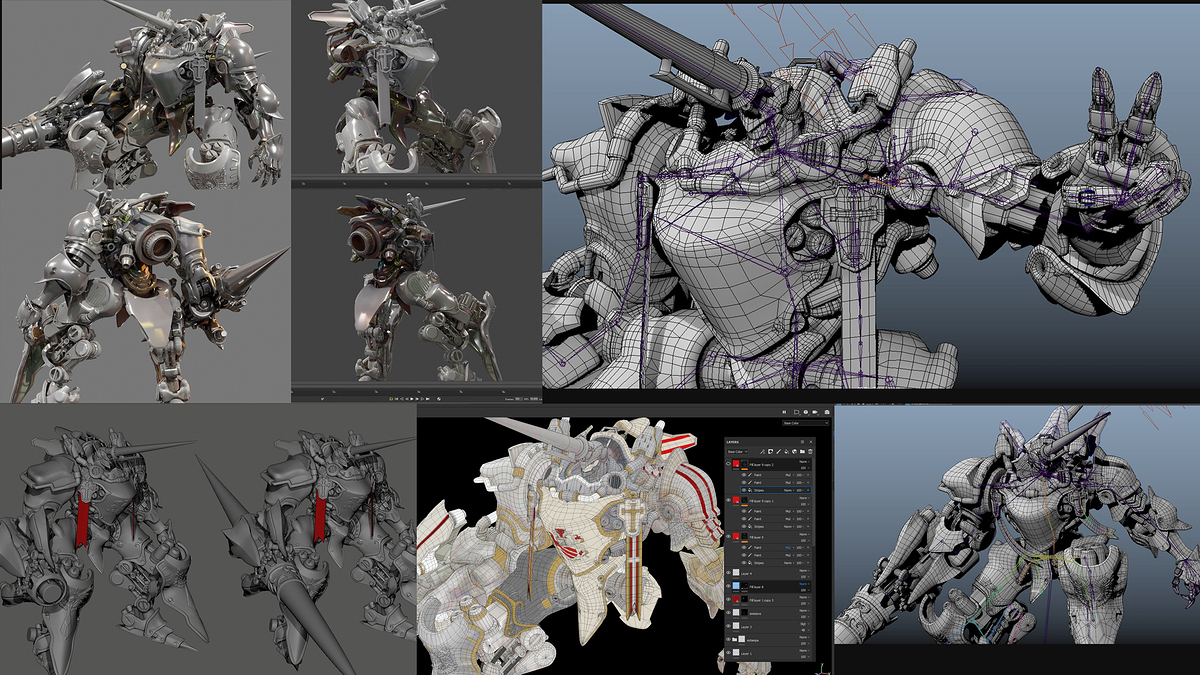
Task: Hide Layer 1 using its eye icon
Action: (728, 651)
